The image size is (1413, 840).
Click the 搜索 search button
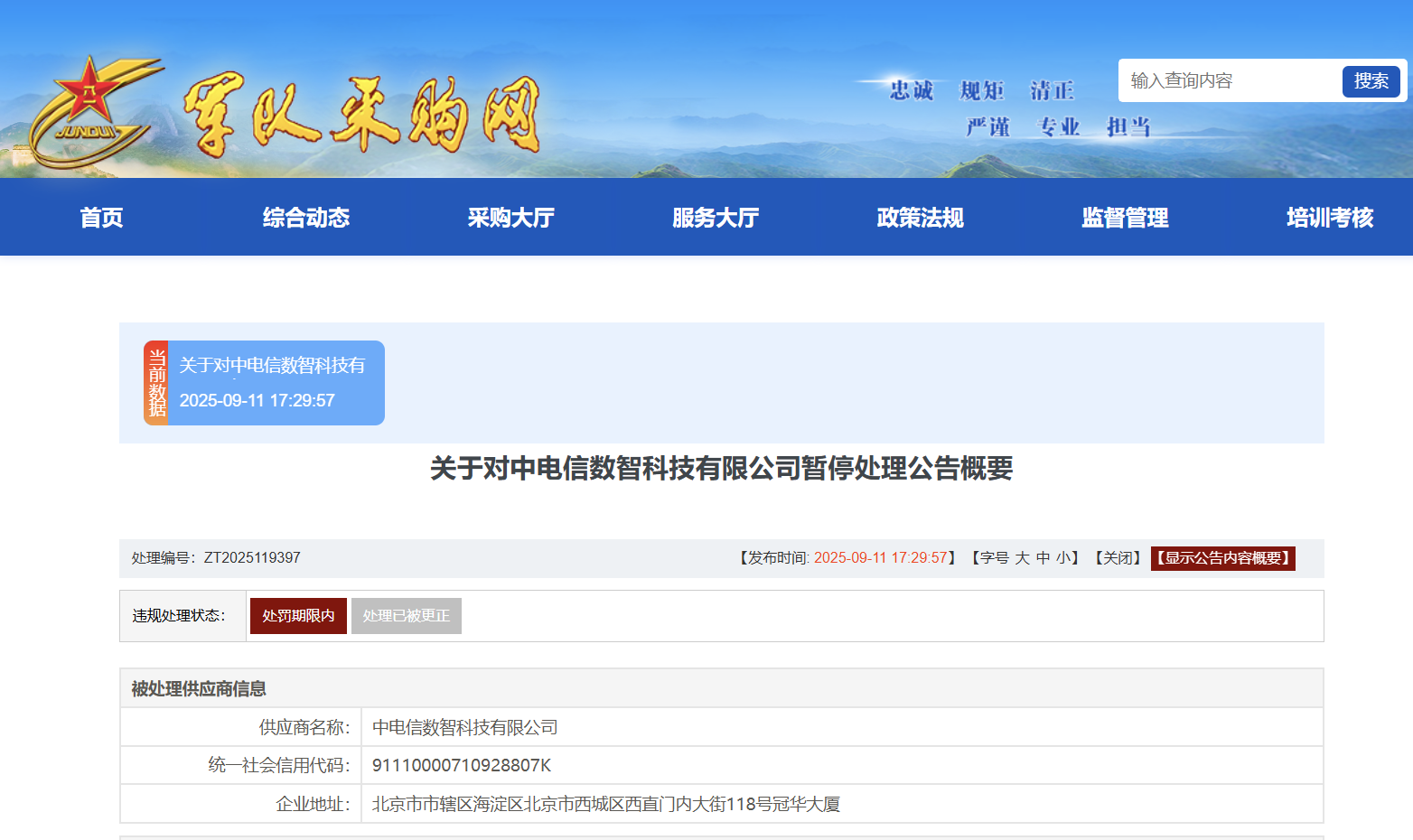coord(1371,81)
